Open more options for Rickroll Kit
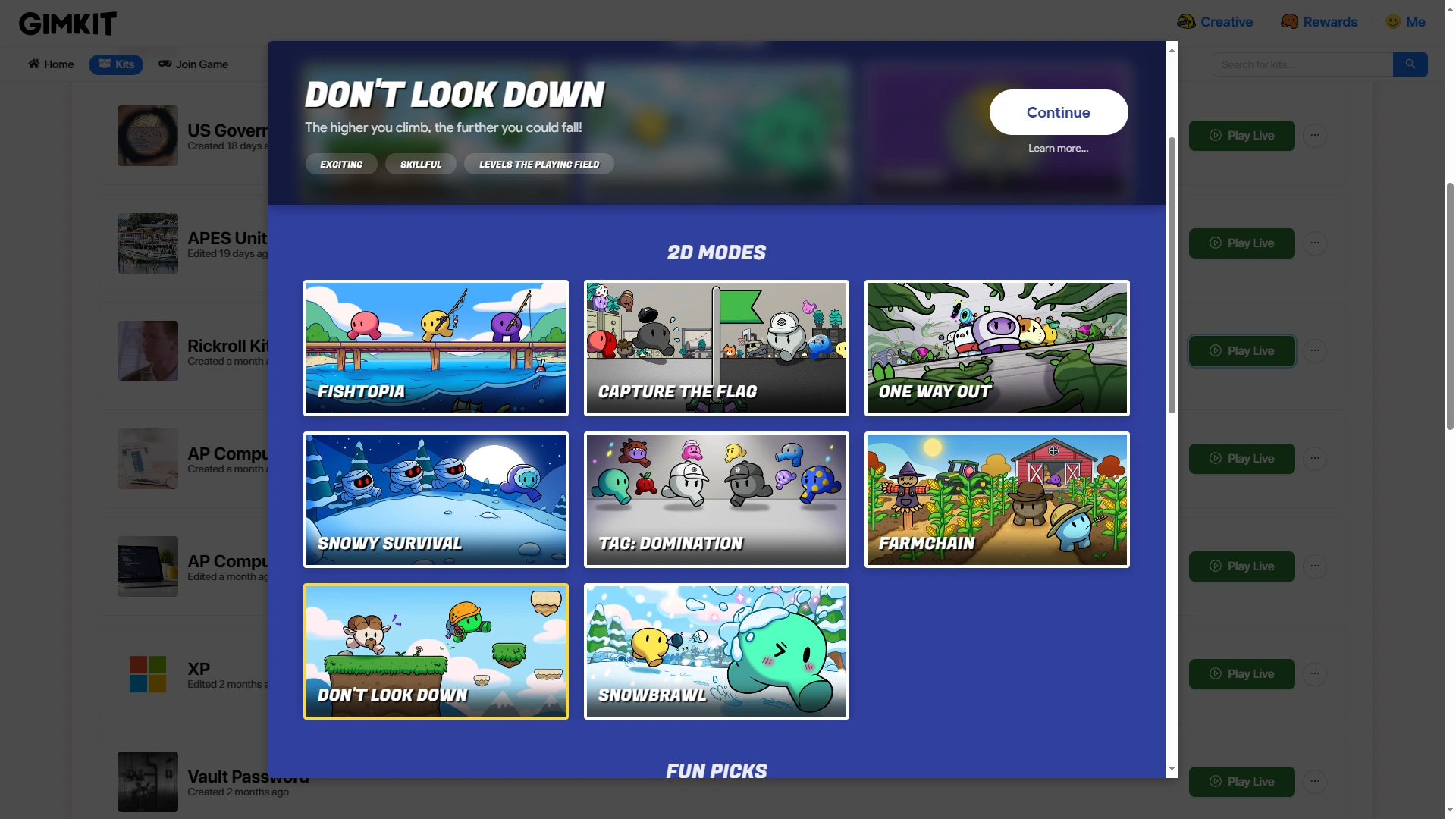Image resolution: width=1456 pixels, height=819 pixels. coord(1315,351)
